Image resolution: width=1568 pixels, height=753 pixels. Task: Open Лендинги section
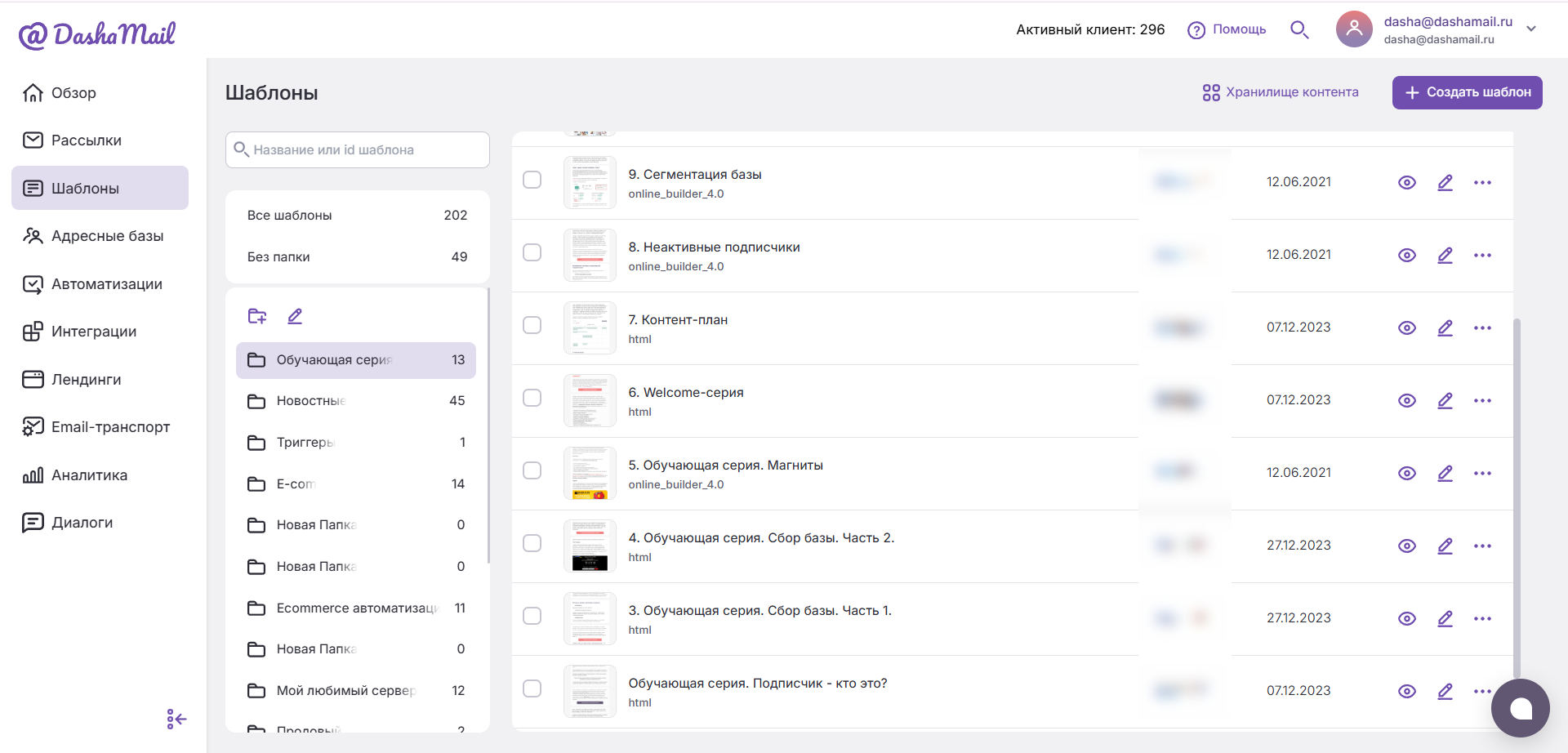(100, 380)
